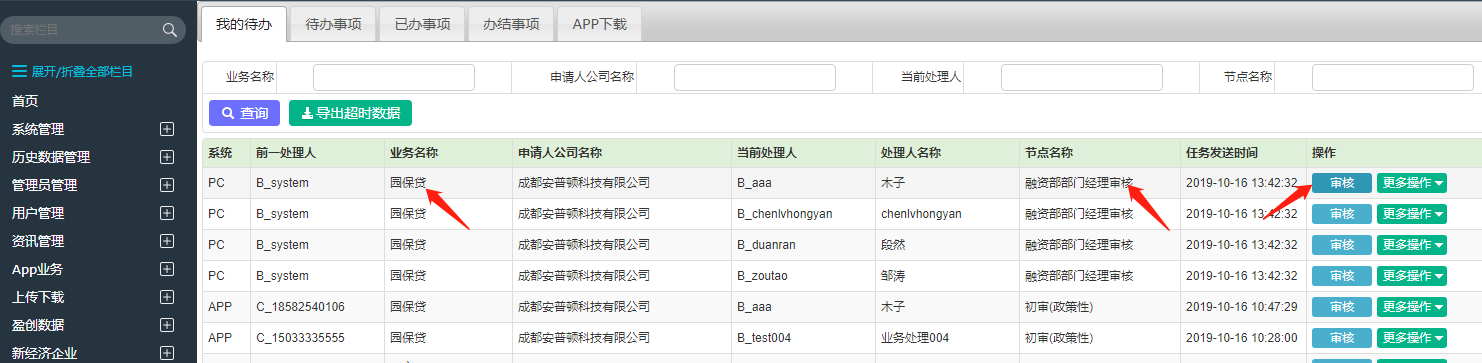Viewport: 1482px width, 363px height.
Task: Toggle expand/collapse all columns hamburger icon
Action: (19, 71)
